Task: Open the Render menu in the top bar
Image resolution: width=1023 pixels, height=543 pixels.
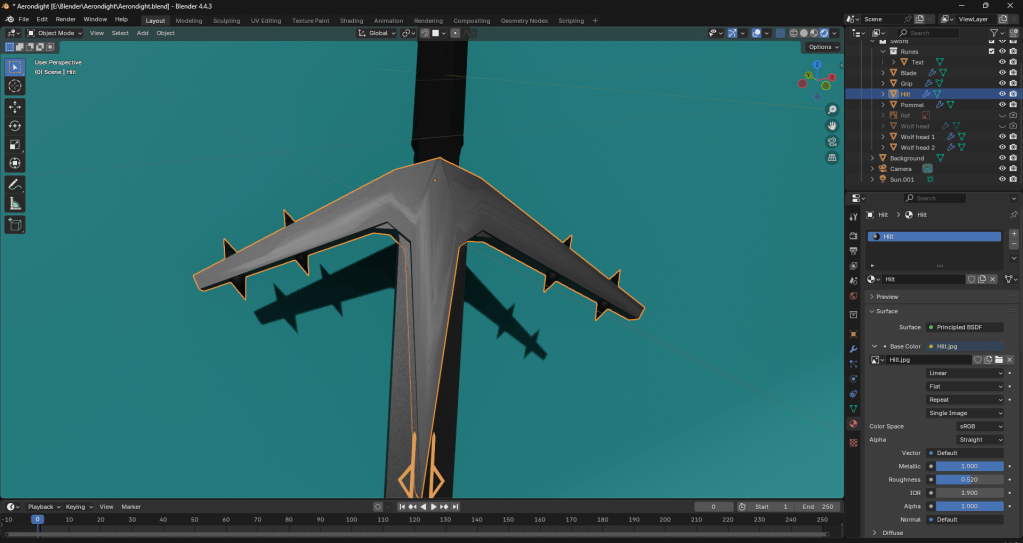Action: pos(65,19)
